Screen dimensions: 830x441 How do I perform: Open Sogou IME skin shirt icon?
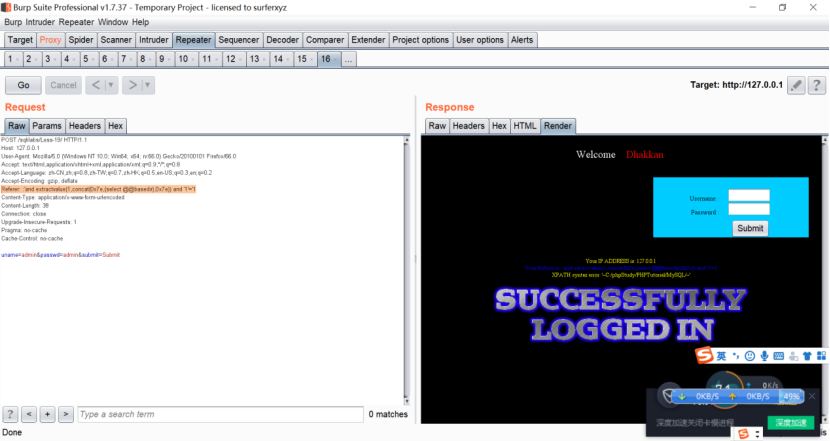[807, 356]
